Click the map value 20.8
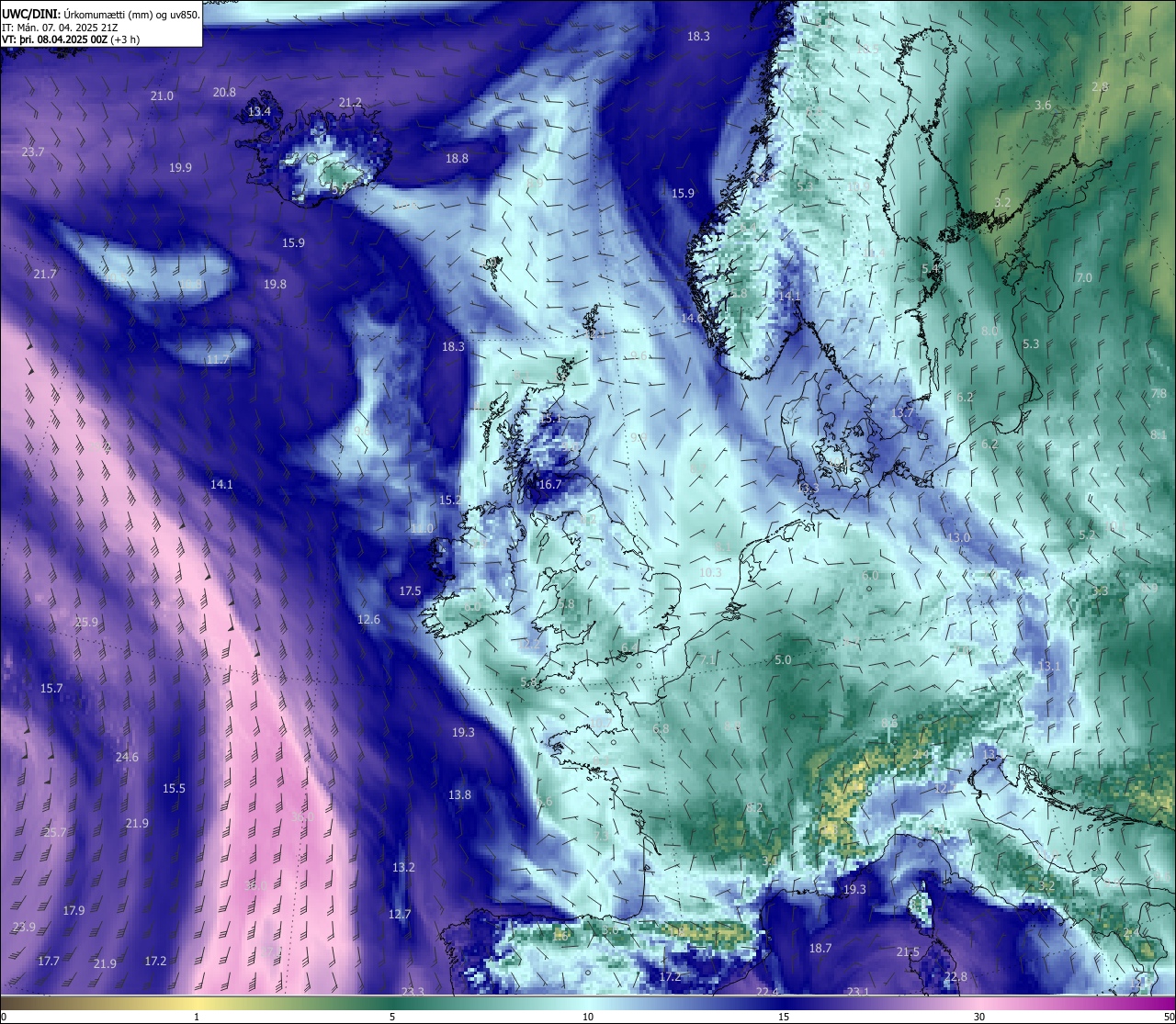1176x1024 pixels. (224, 92)
